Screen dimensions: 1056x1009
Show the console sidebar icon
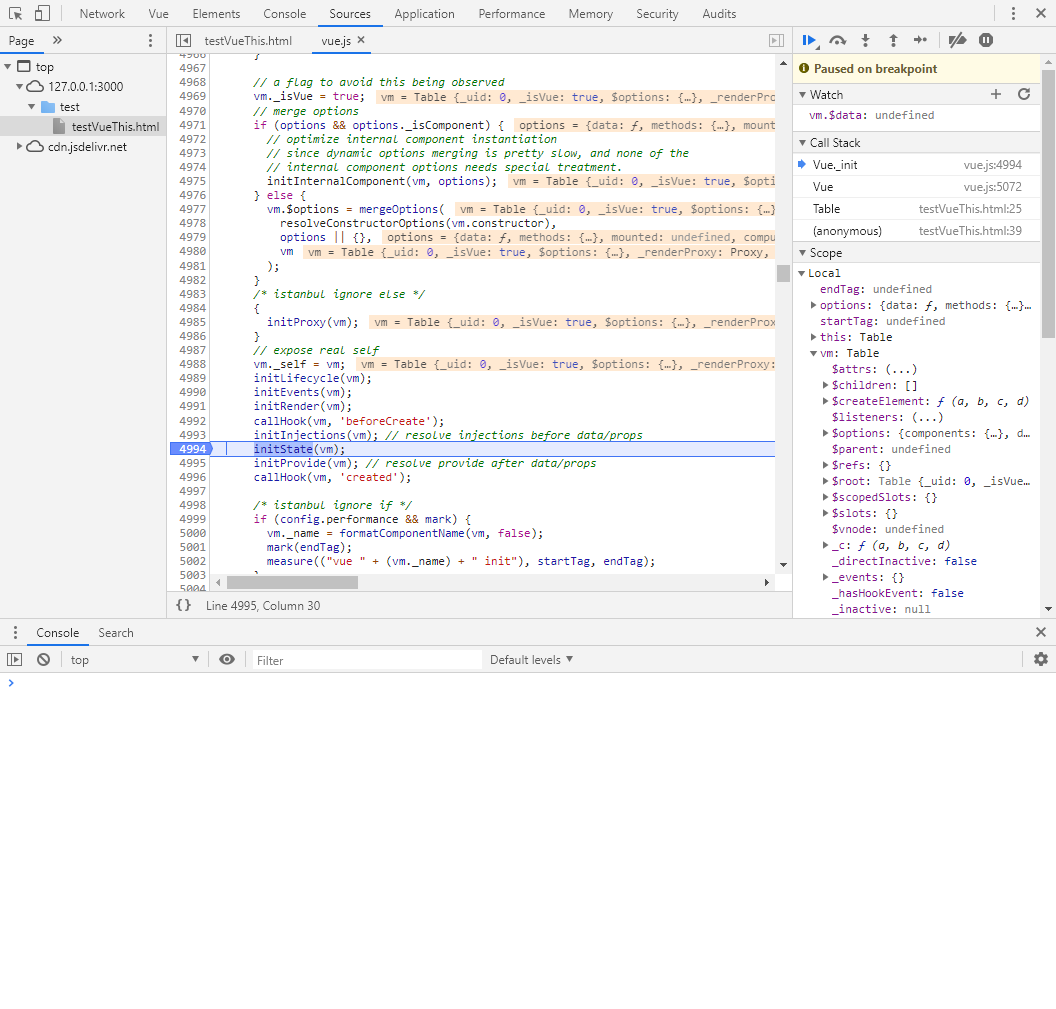point(15,659)
